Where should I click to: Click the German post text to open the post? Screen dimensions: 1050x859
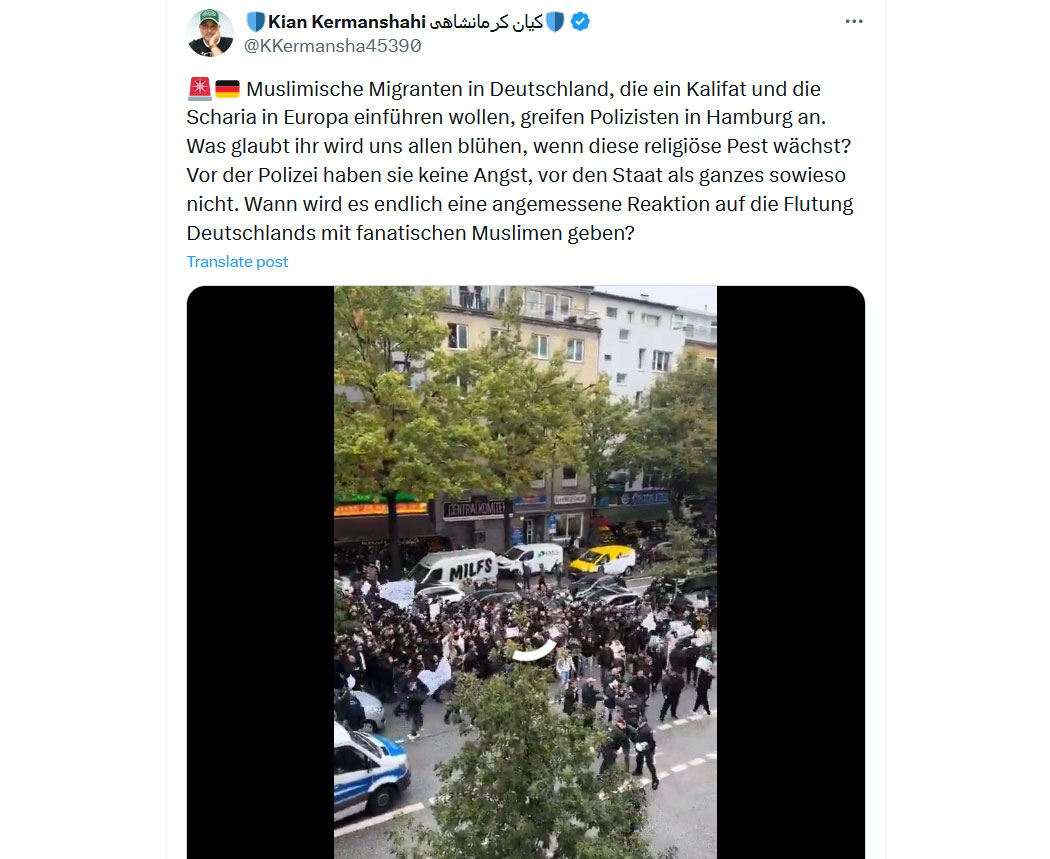click(x=520, y=161)
